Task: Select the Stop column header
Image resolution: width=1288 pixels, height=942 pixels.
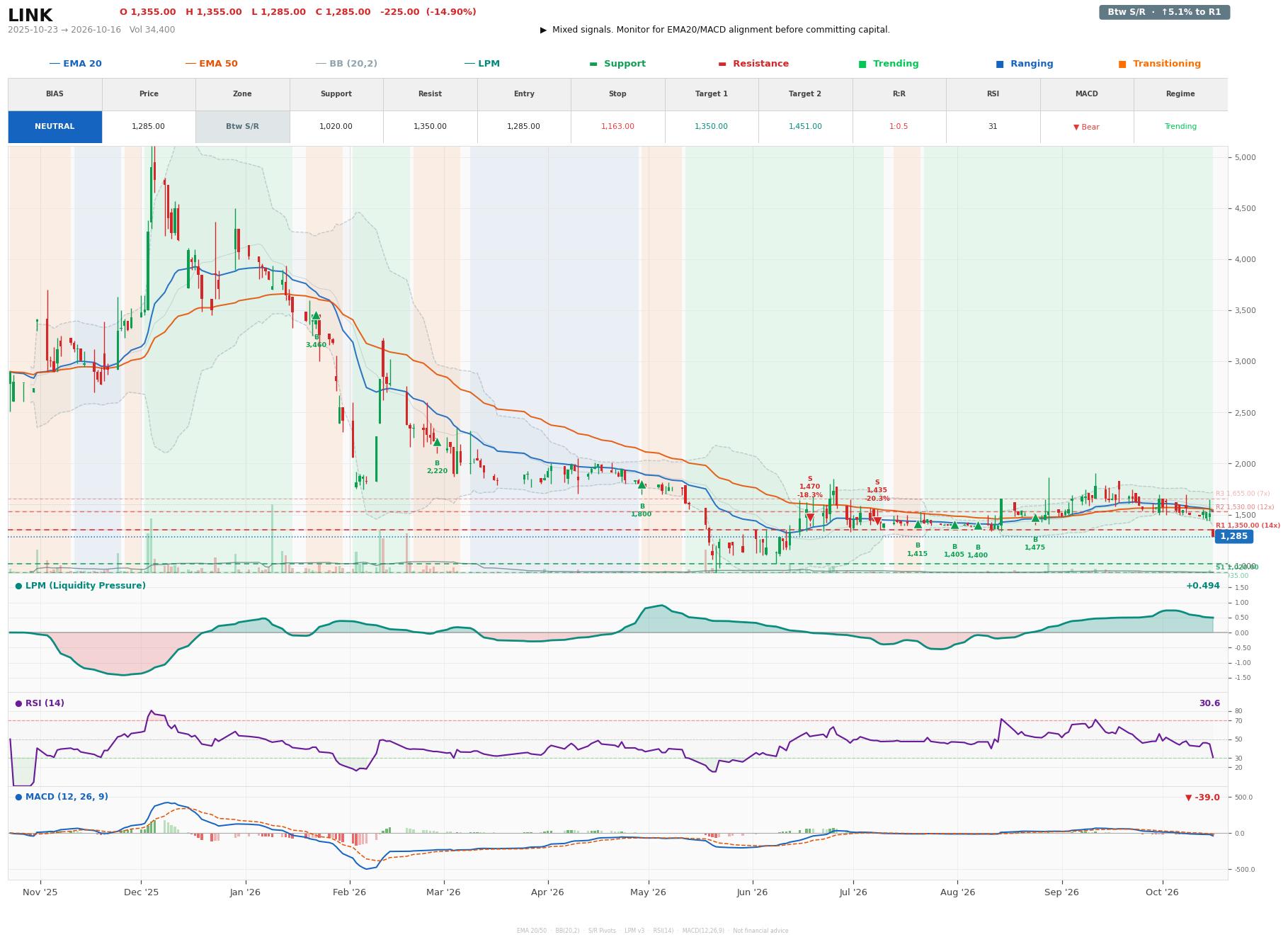Action: (x=617, y=94)
